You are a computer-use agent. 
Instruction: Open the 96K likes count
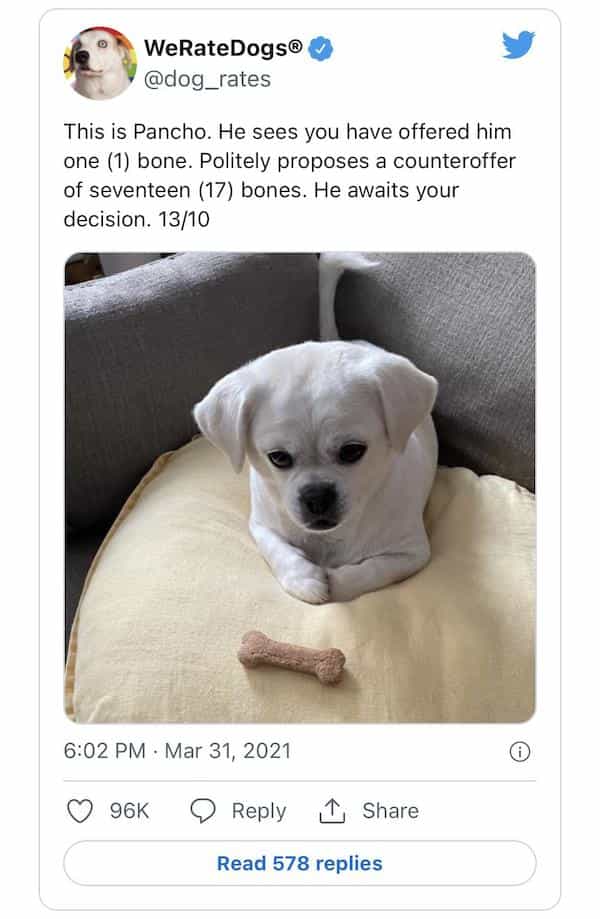129,811
